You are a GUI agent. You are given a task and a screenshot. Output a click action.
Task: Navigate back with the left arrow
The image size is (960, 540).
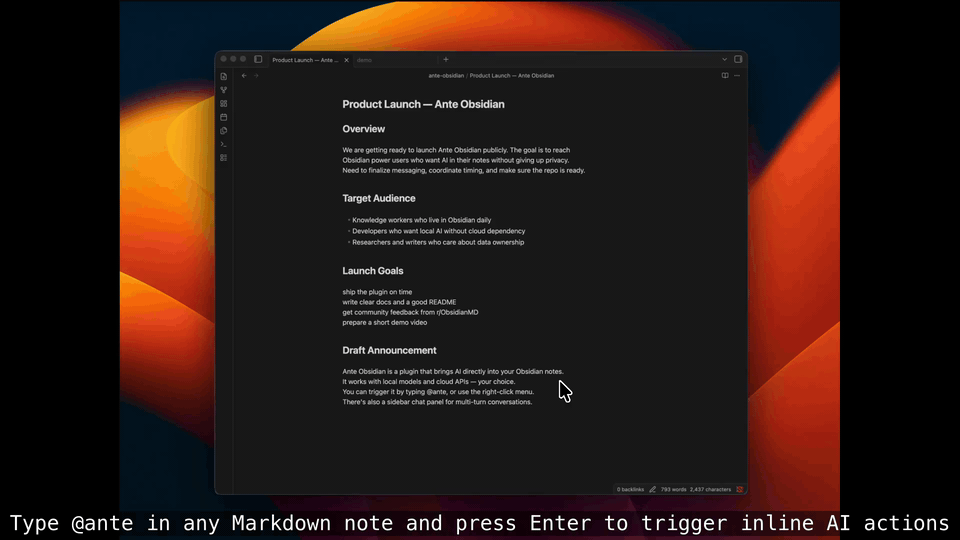(x=244, y=76)
